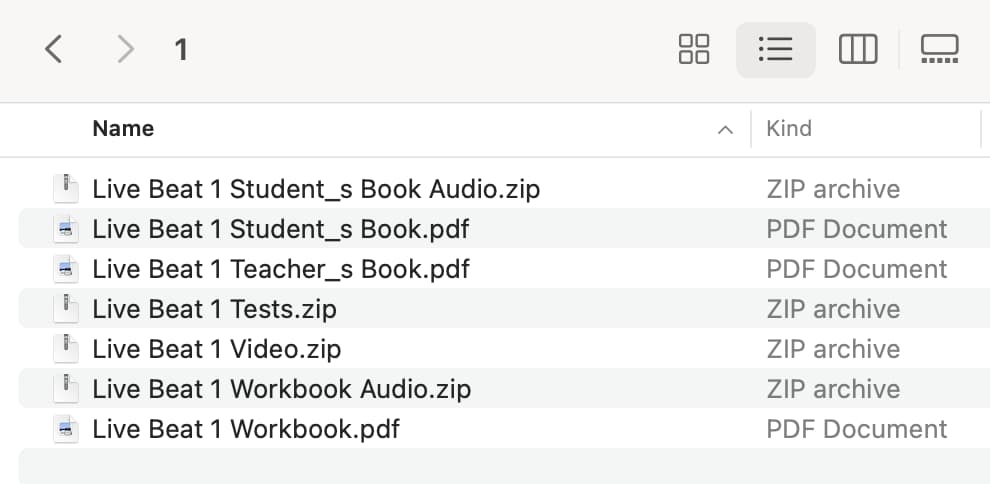
Task: Select the list view button
Action: [775, 49]
